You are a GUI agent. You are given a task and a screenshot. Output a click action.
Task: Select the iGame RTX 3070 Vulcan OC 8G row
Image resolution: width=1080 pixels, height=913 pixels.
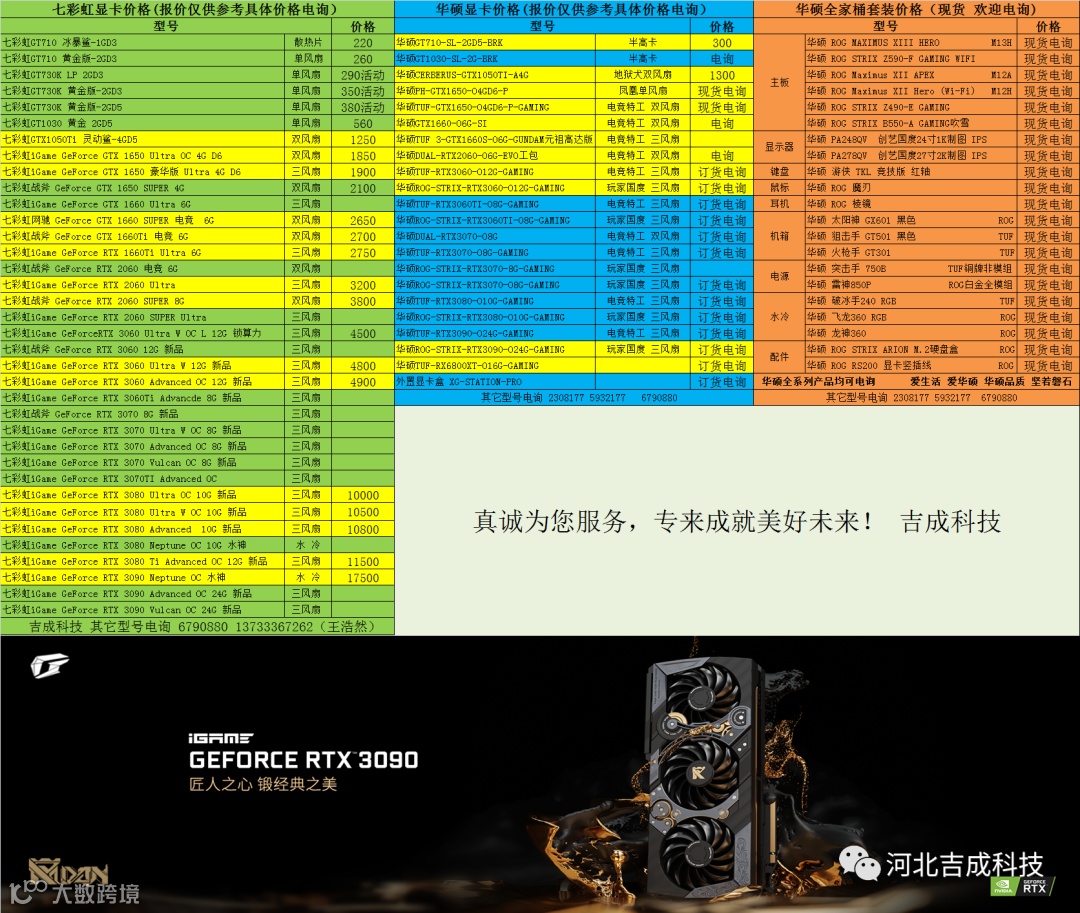click(197, 462)
